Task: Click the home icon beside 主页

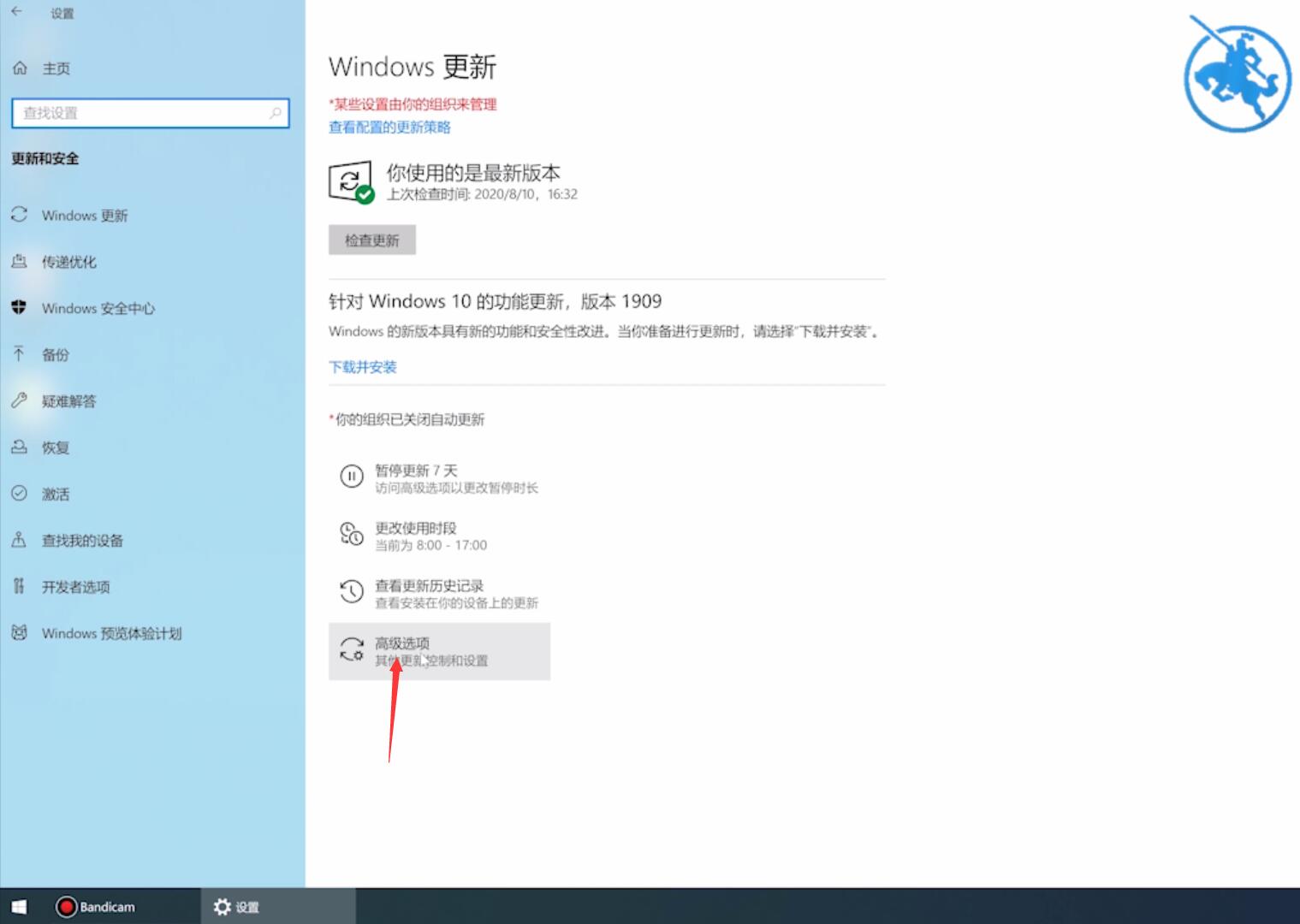Action: click(20, 68)
